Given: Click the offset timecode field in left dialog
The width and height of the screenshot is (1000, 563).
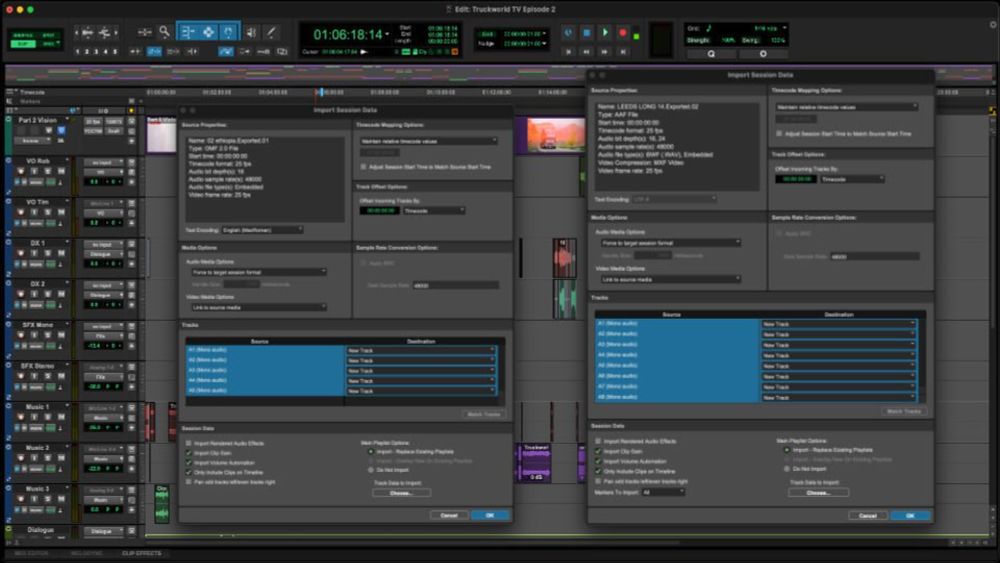Looking at the screenshot, I should coord(380,210).
